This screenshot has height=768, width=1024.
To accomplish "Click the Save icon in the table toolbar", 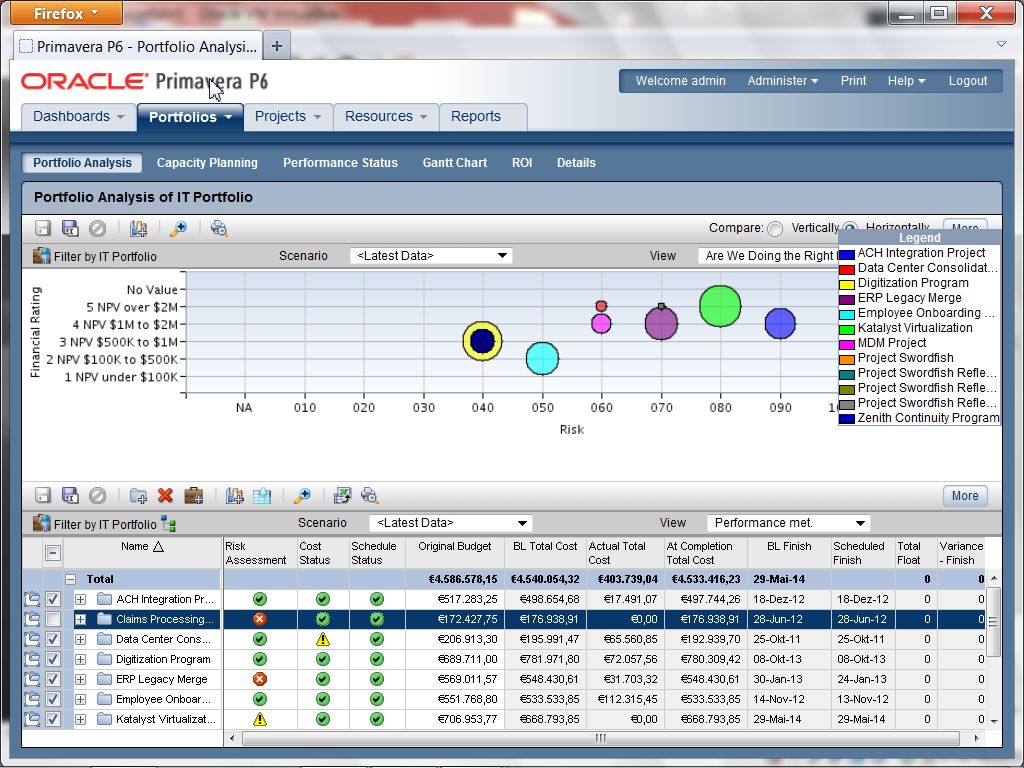I will click(43, 496).
